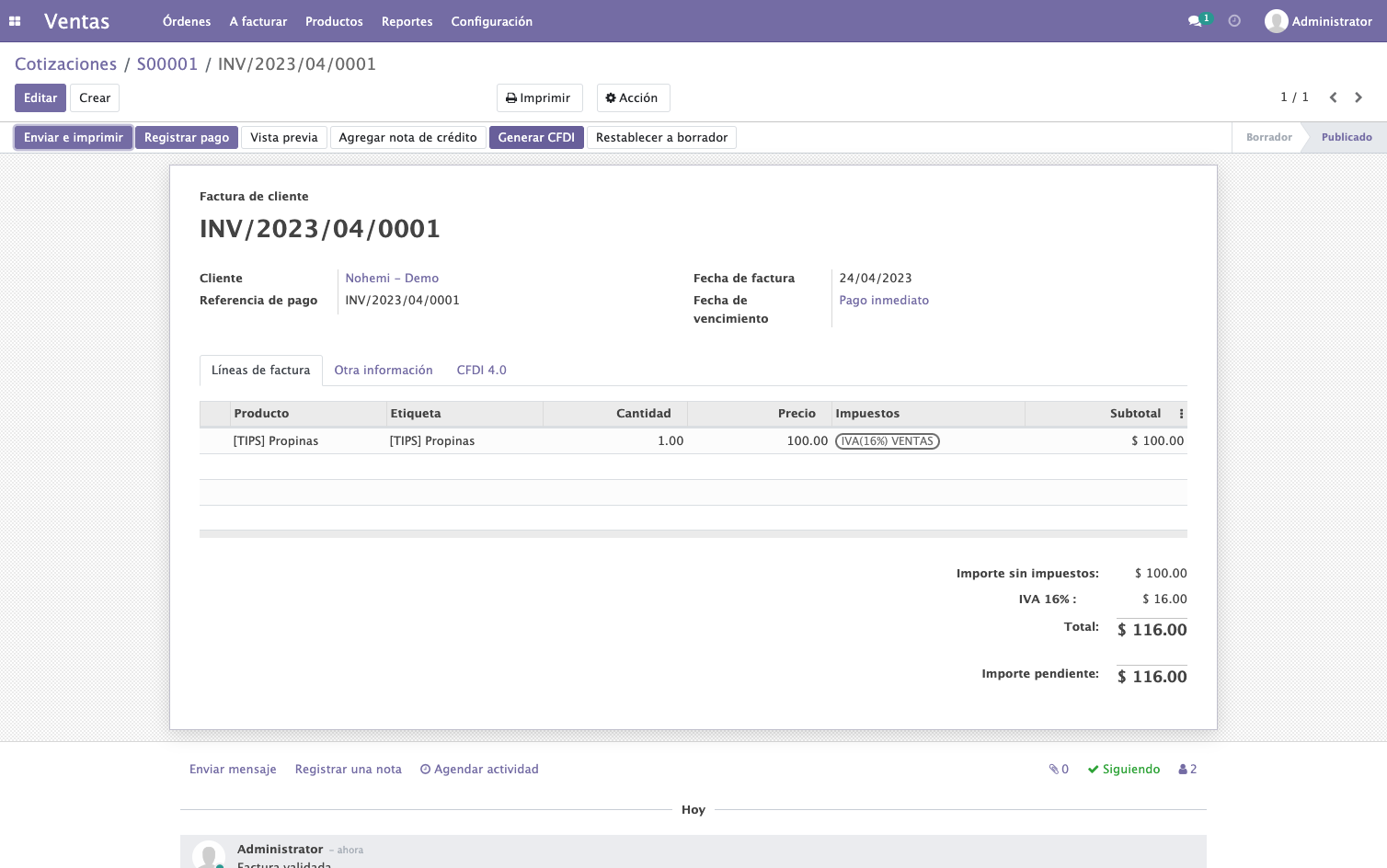The height and width of the screenshot is (868, 1387).
Task: Click Agendar actividad in chatter
Action: pos(479,770)
